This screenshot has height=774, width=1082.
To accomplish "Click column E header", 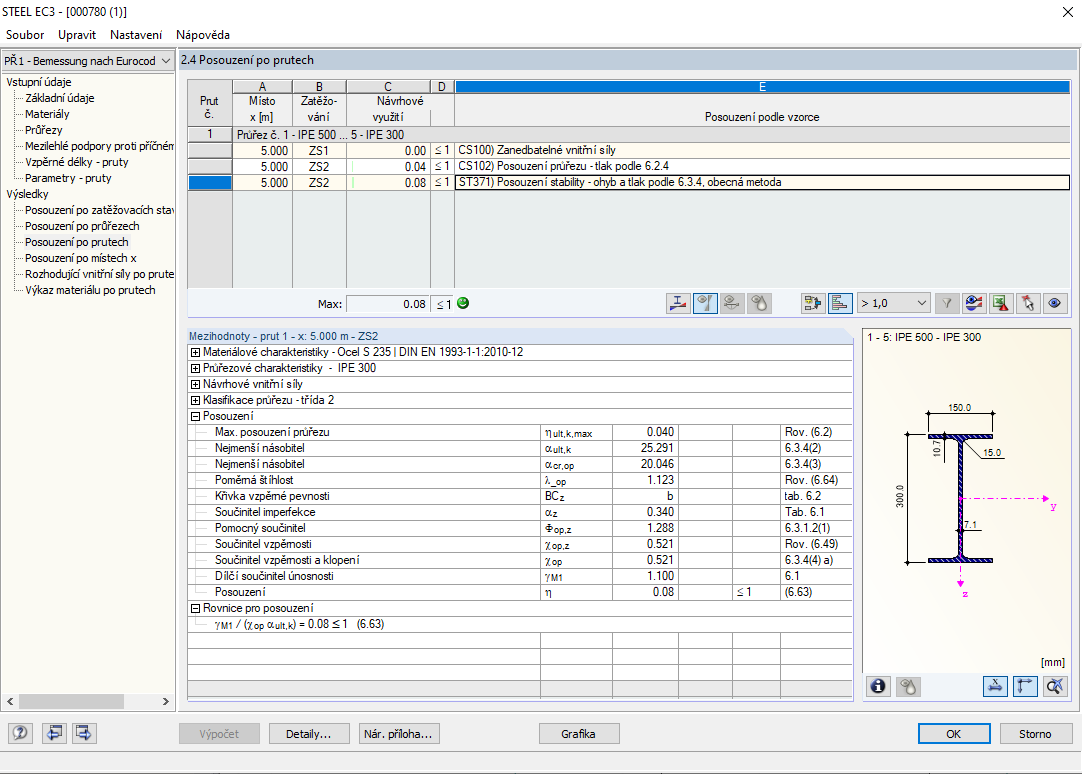I will pos(762,86).
